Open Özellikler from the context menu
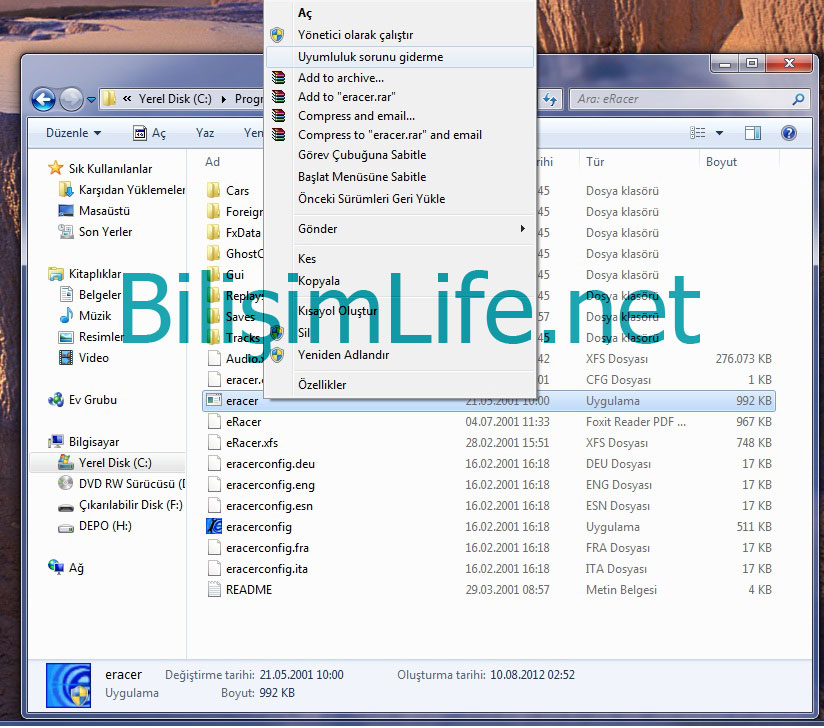824x728 pixels. tap(400, 385)
